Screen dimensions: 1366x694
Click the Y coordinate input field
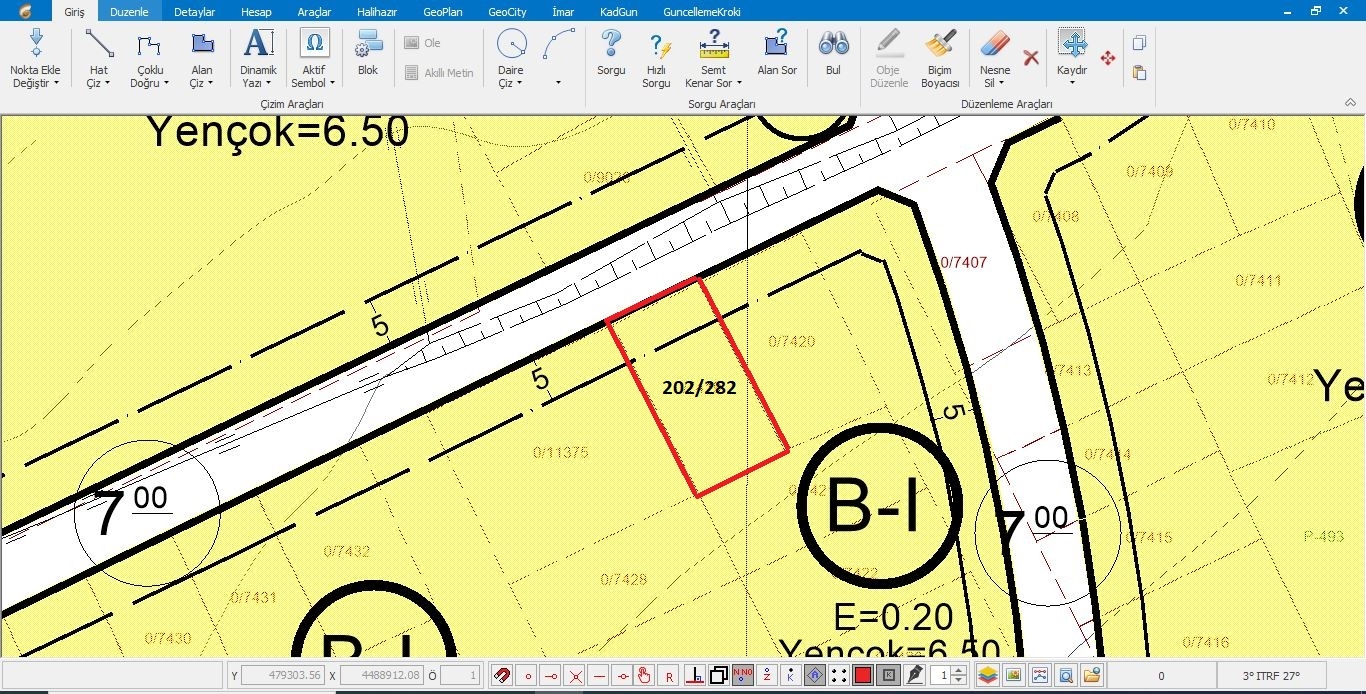coord(281,675)
